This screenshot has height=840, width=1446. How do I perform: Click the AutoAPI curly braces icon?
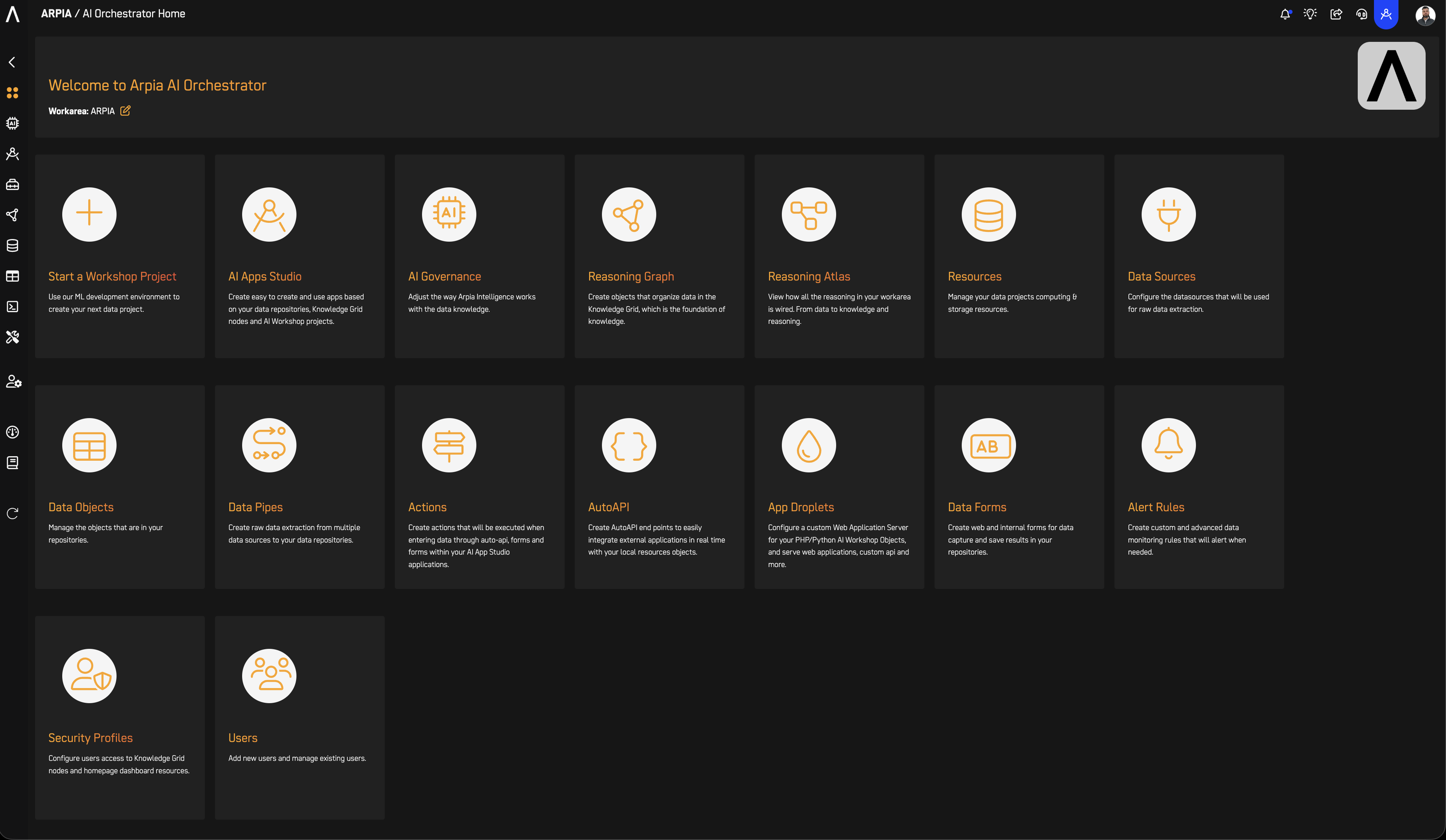(x=628, y=445)
